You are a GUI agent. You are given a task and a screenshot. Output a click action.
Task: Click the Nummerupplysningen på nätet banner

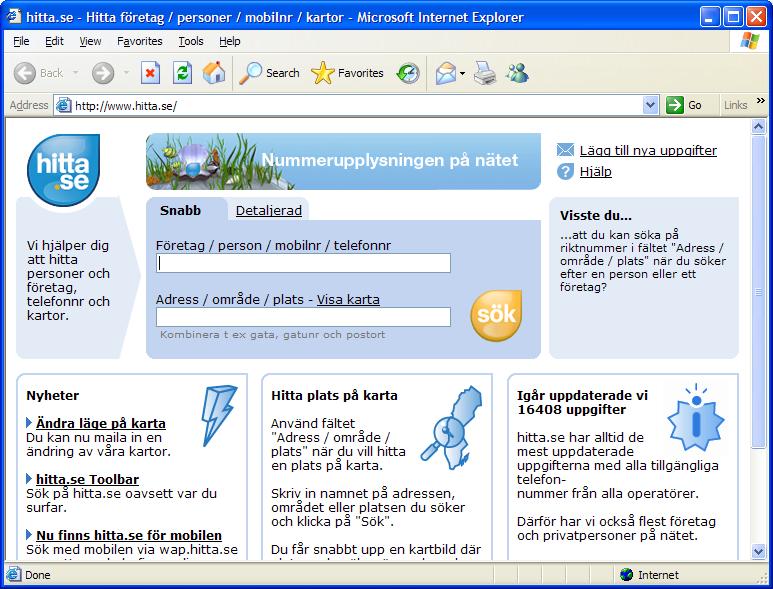(x=343, y=161)
